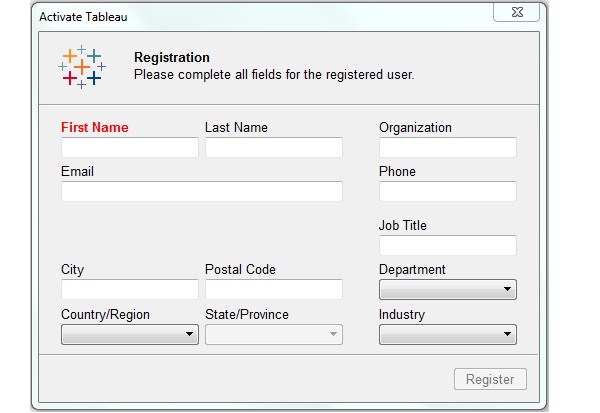Screen dimensions: 600x413
Task: Click the Tableau logo icon
Action: click(81, 67)
